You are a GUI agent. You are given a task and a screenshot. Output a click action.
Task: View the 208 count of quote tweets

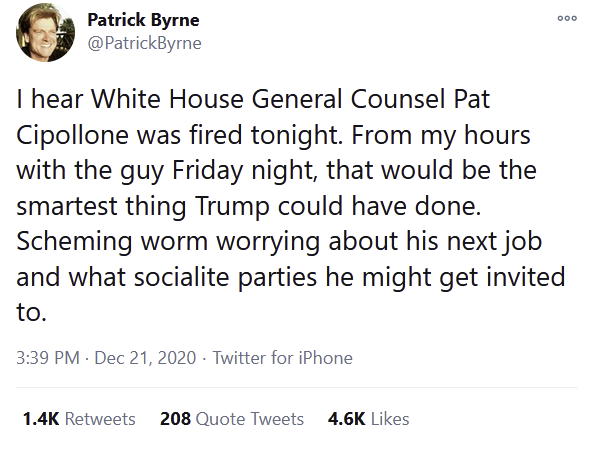pos(175,419)
